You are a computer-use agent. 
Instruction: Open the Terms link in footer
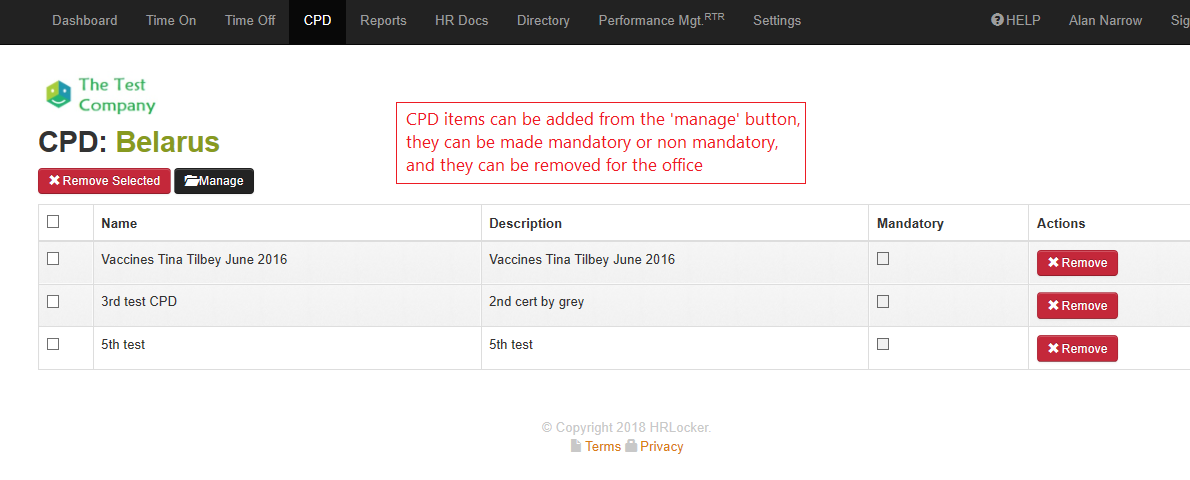tap(602, 447)
